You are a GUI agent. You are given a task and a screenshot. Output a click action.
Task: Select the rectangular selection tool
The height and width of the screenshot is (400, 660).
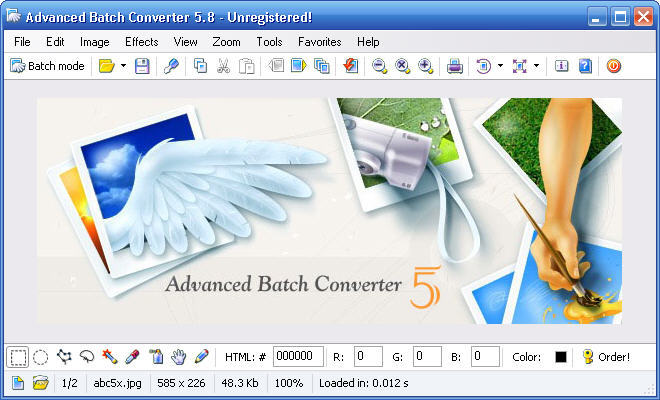[18, 357]
